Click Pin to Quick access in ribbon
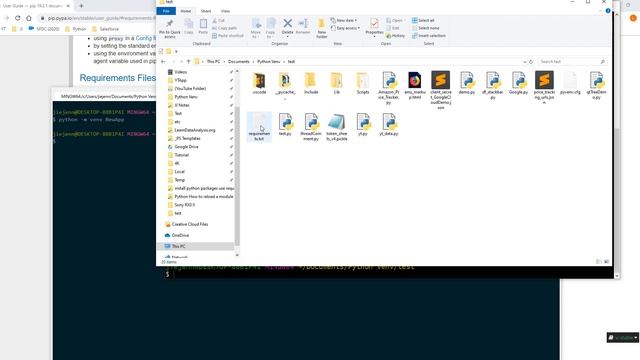This screenshot has width=640, height=360. [169, 29]
